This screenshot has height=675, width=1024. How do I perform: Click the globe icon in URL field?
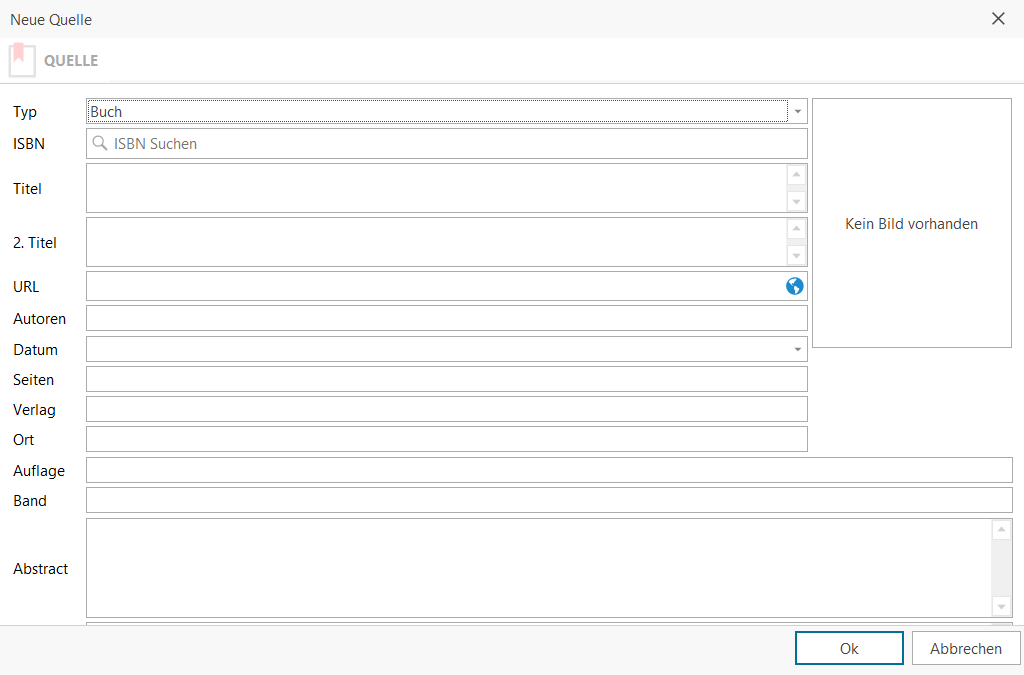click(795, 286)
